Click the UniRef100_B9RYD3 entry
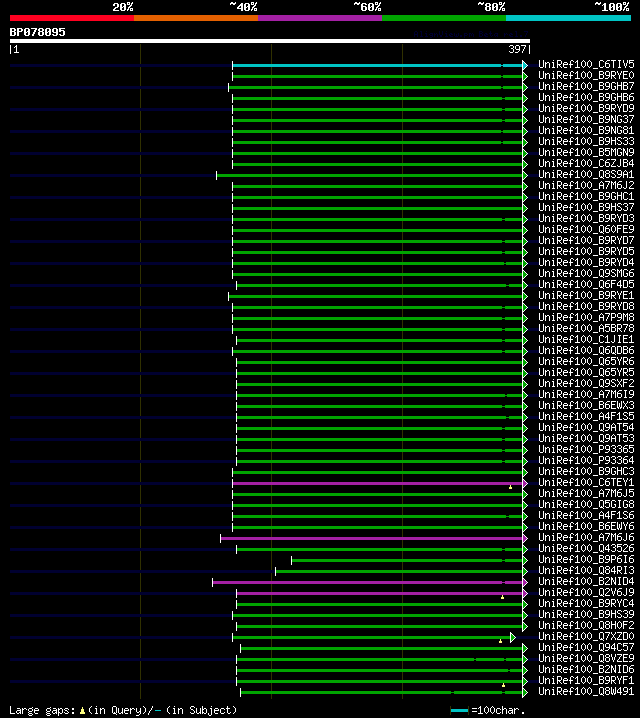640x718 pixels. point(586,218)
